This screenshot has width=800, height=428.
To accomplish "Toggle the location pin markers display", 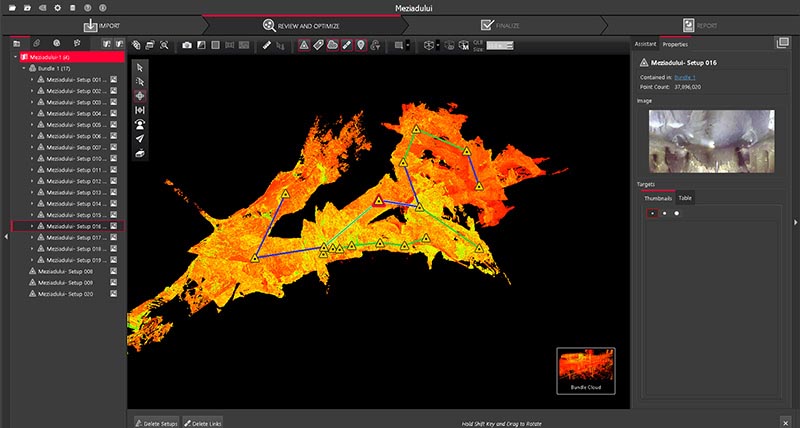I will (360, 45).
